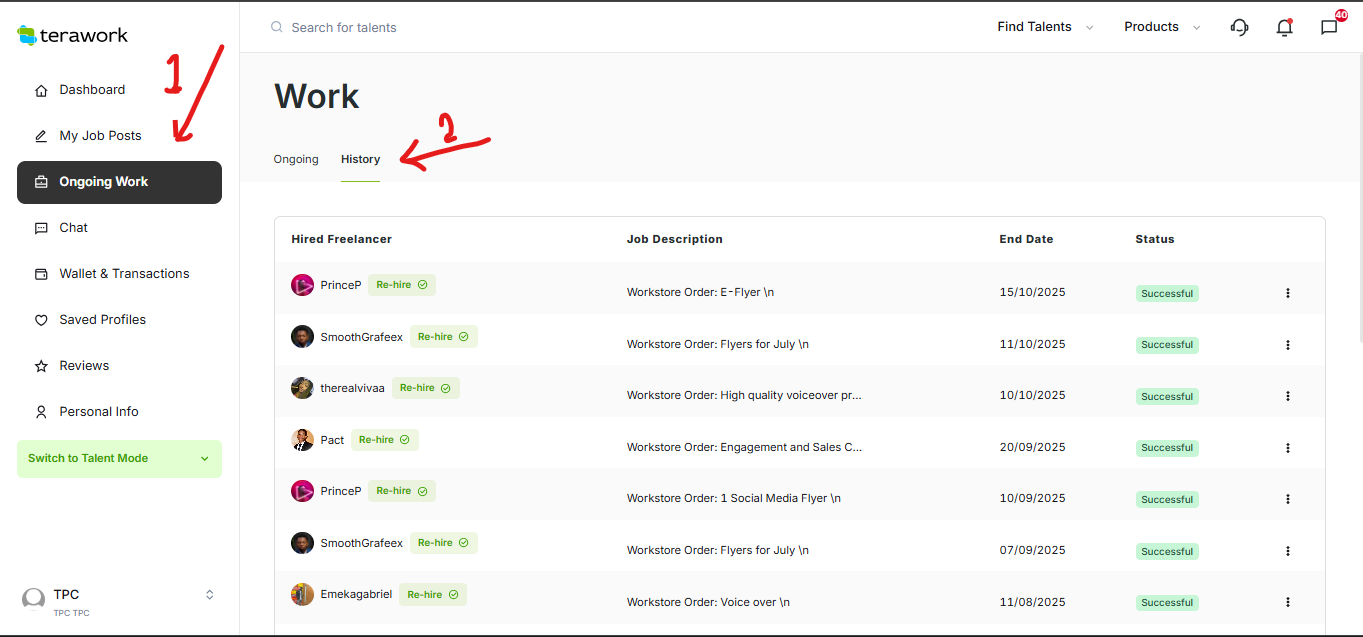This screenshot has width=1363, height=637.
Task: Open three-dot menu for Voice over order
Action: (1287, 602)
